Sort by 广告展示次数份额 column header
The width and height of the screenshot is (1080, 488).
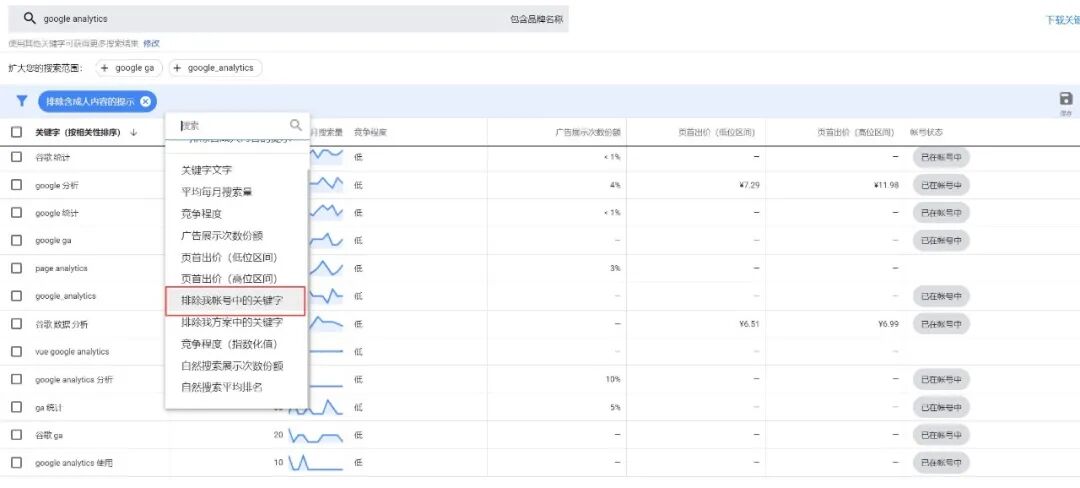588,132
